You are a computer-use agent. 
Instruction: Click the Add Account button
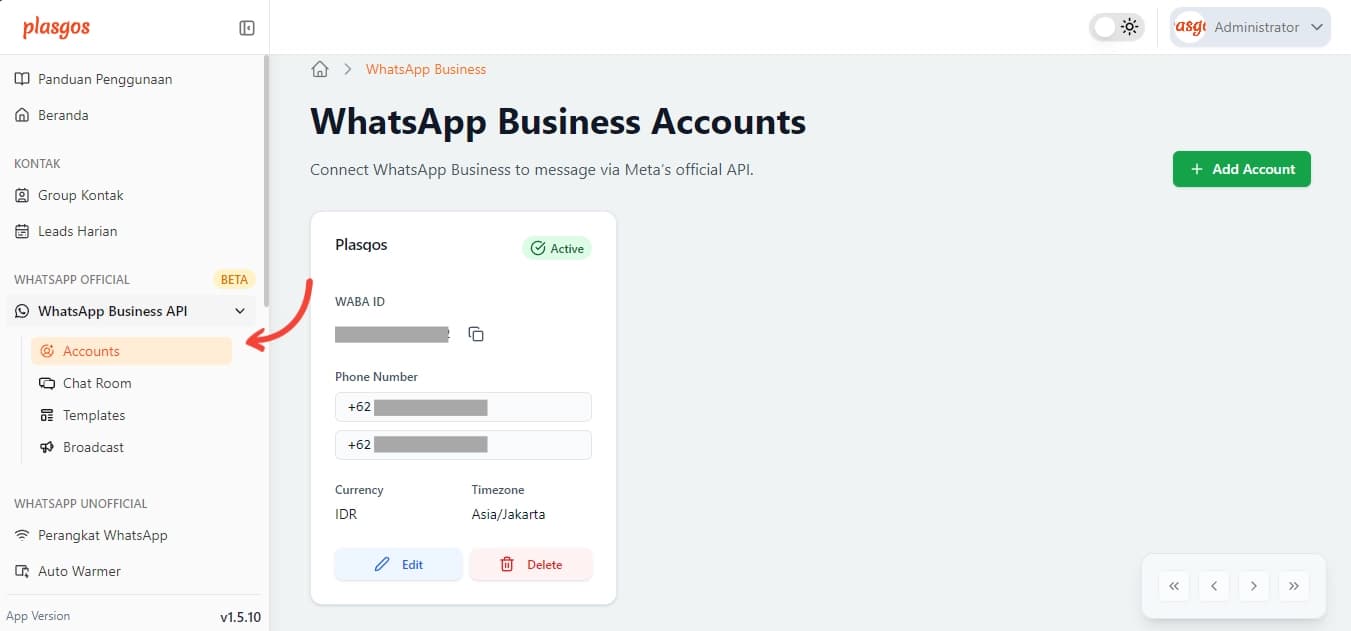point(1241,169)
